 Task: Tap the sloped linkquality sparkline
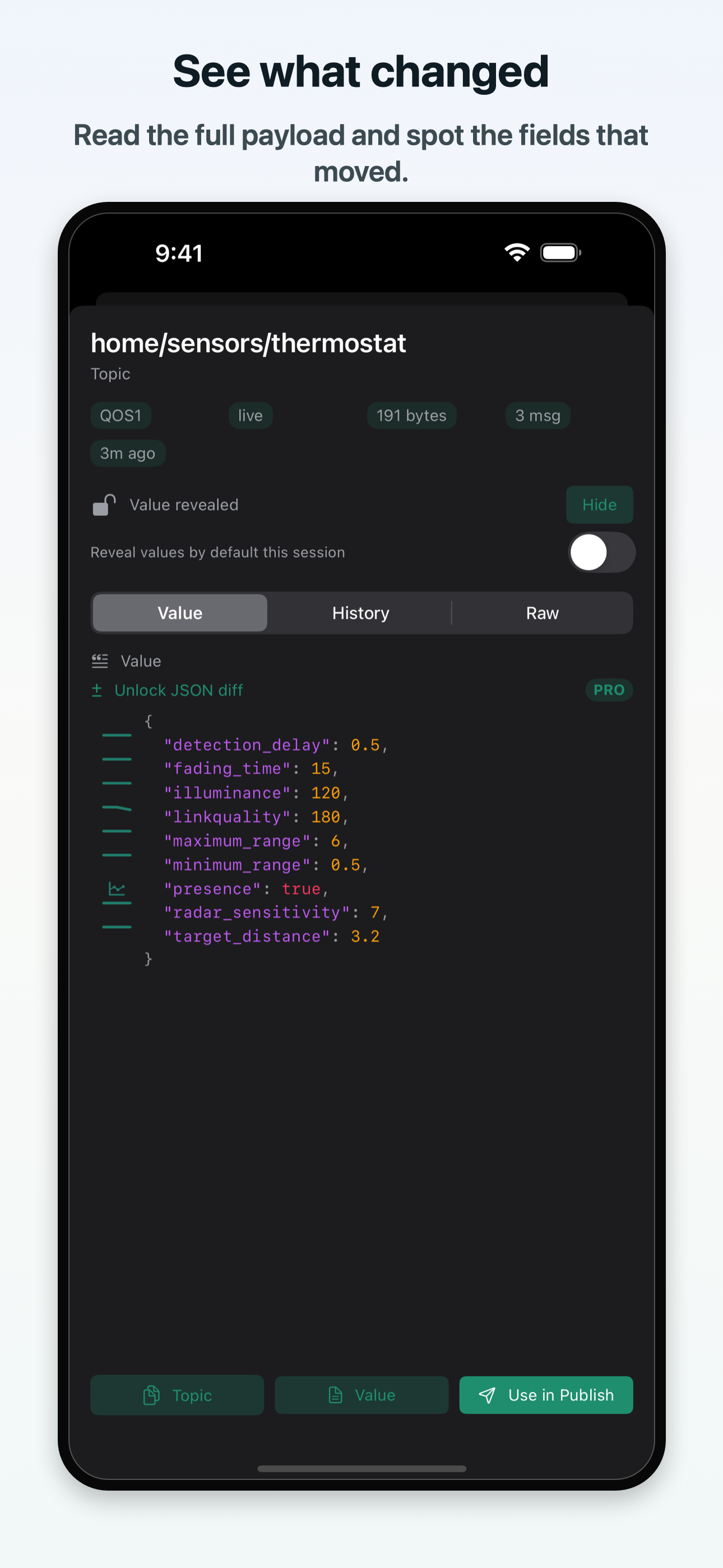117,808
